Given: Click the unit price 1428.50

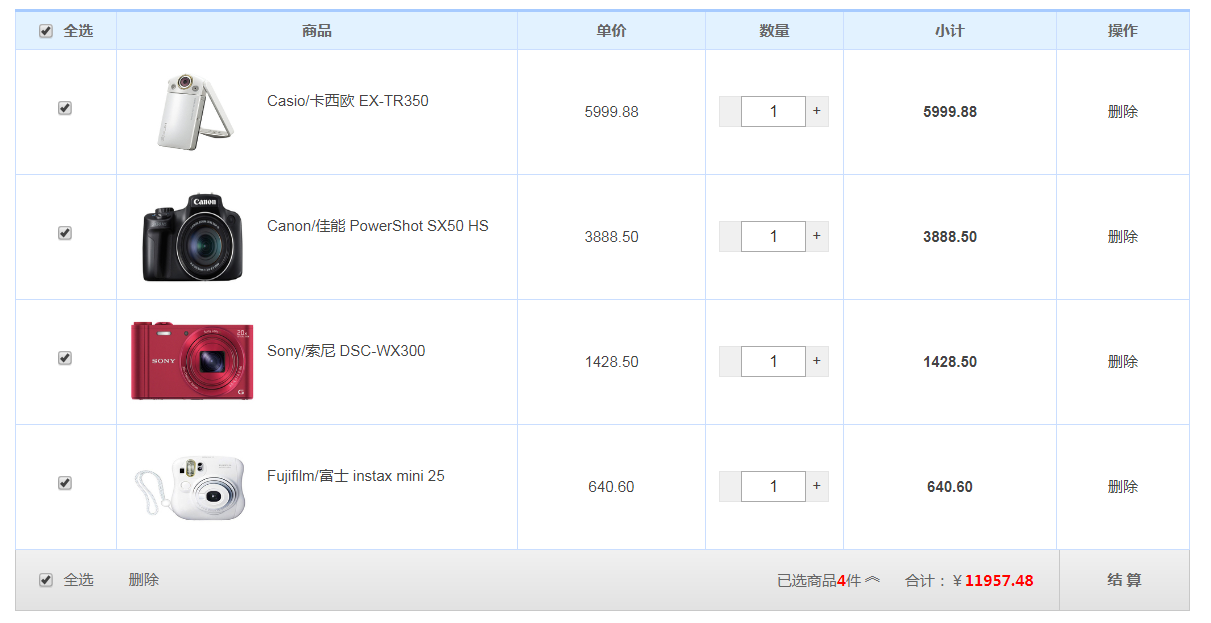Looking at the screenshot, I should pyautogui.click(x=611, y=362).
